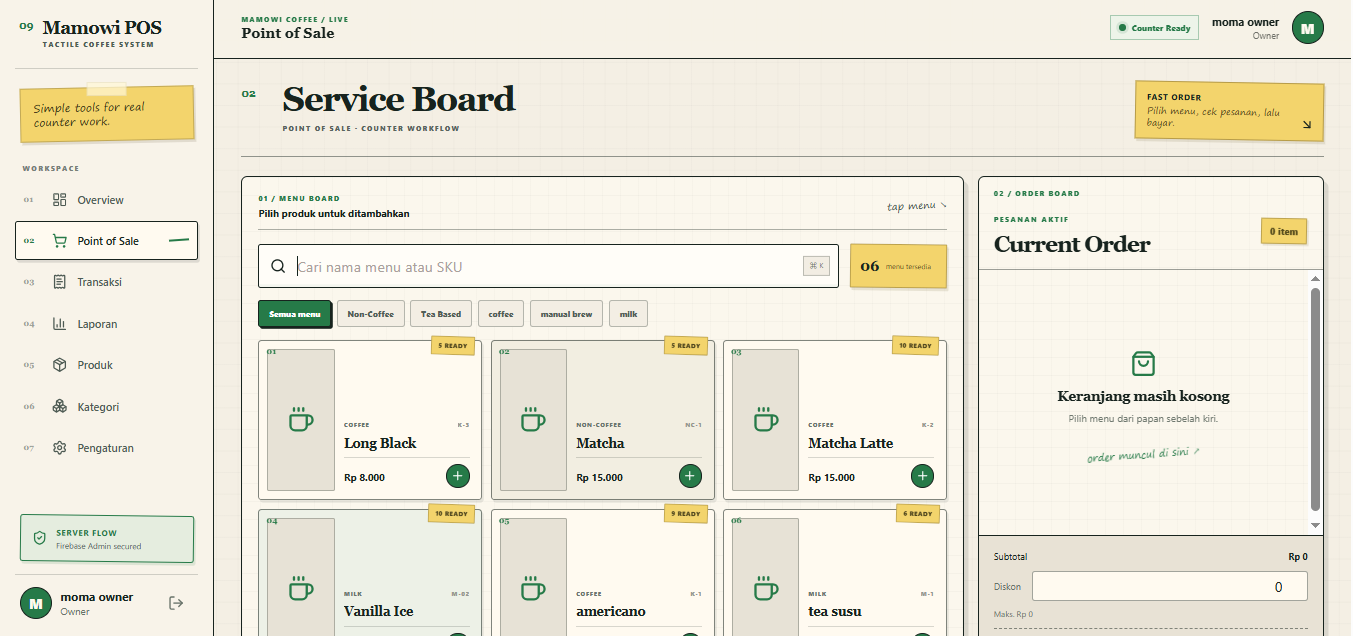Add Long Black with plus button
1353x636 pixels.
[458, 476]
